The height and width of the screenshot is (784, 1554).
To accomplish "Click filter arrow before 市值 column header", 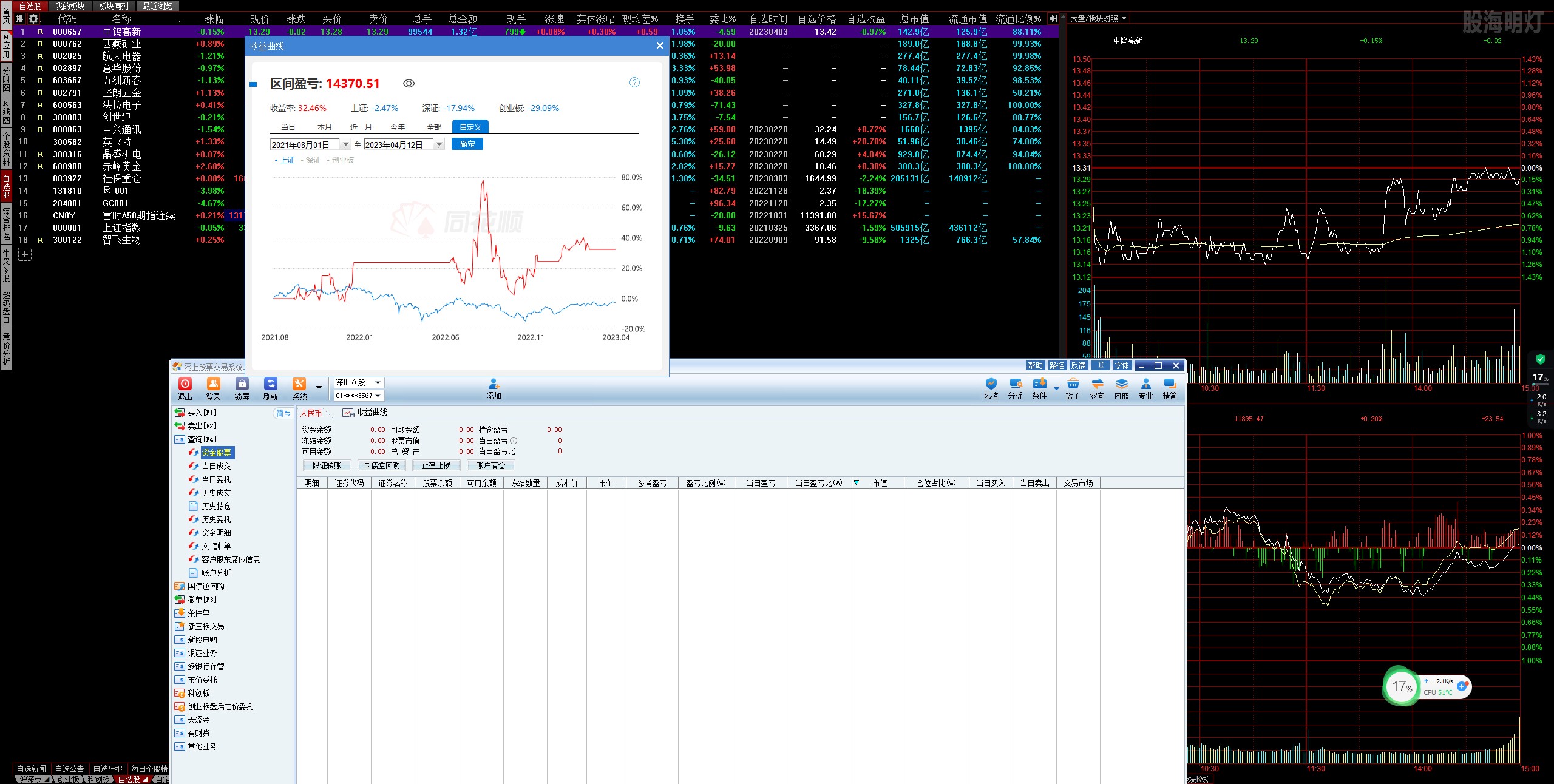I will [857, 482].
